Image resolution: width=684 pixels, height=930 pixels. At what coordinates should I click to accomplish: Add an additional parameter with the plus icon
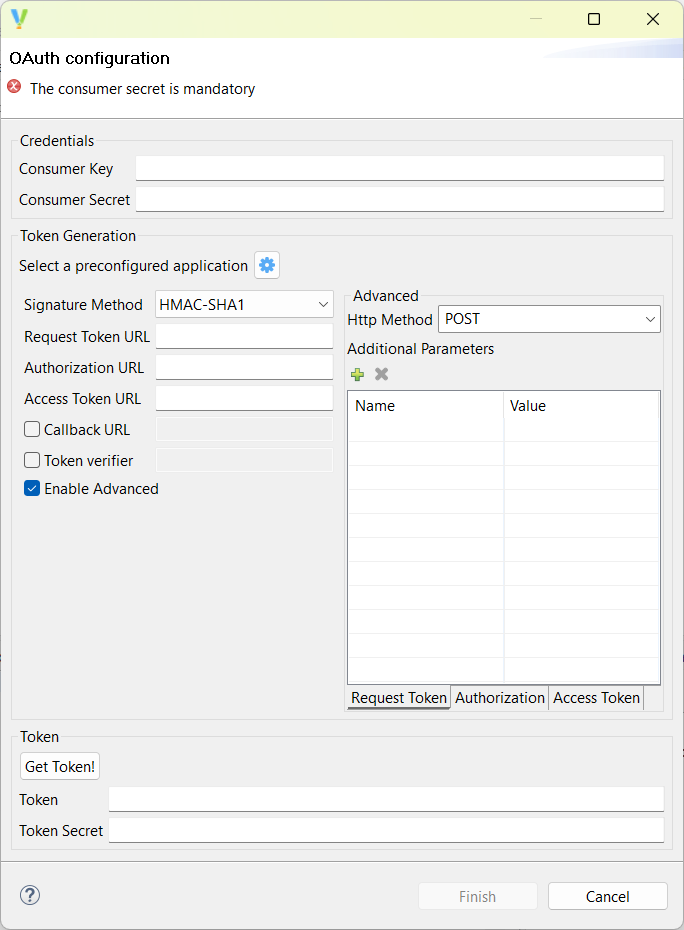pyautogui.click(x=357, y=374)
